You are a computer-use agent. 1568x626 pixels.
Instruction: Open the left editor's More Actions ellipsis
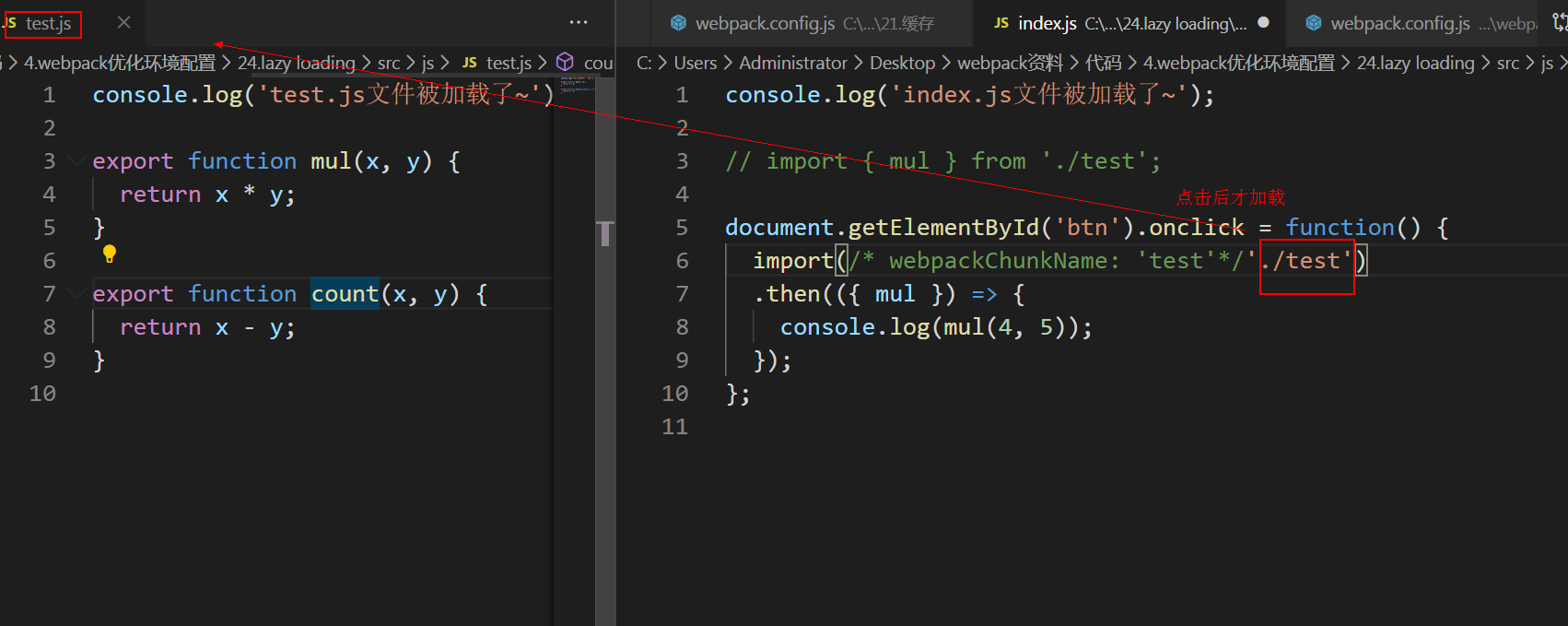coord(579,23)
